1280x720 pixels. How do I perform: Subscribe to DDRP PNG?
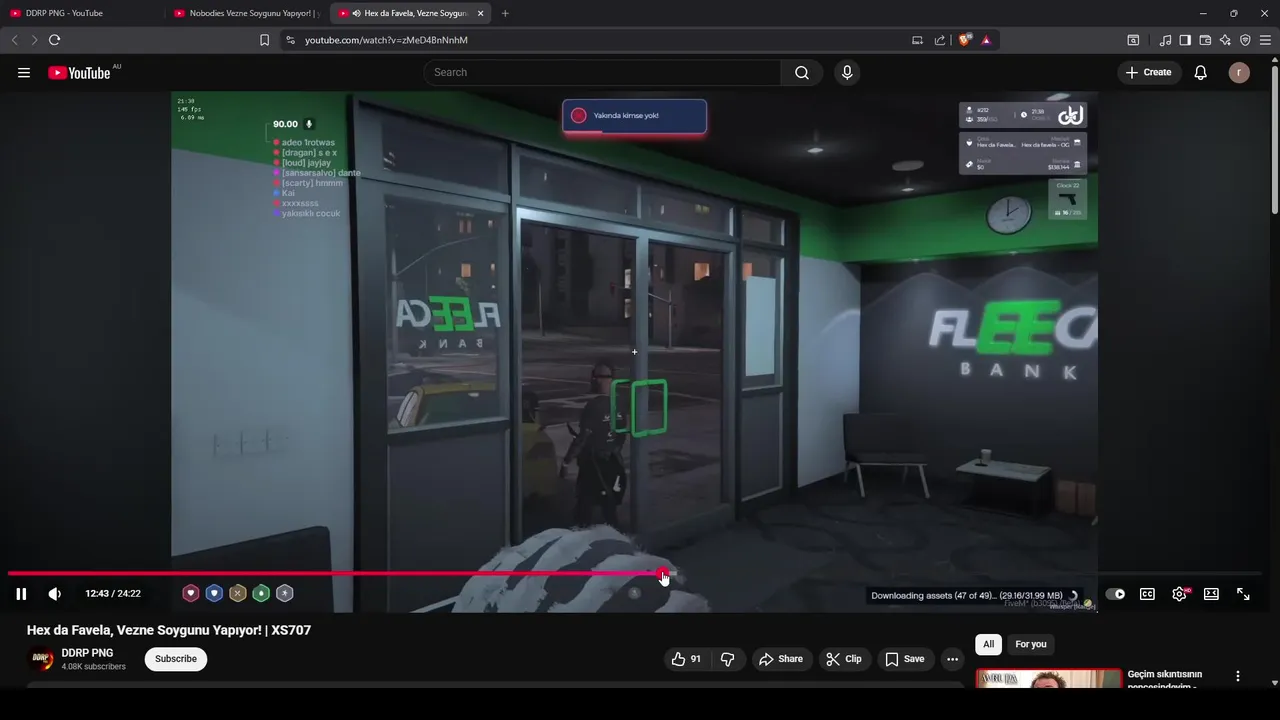point(176,659)
